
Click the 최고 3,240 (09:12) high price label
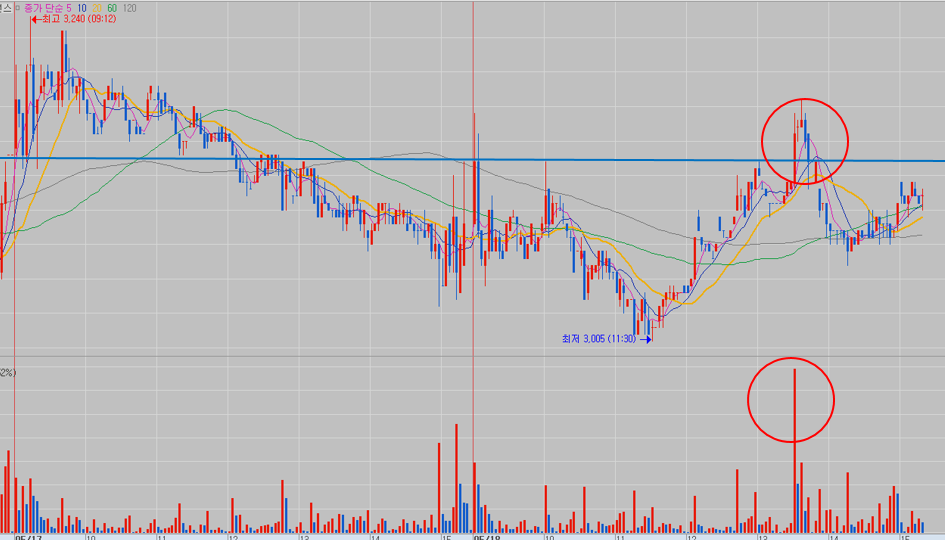click(x=79, y=19)
